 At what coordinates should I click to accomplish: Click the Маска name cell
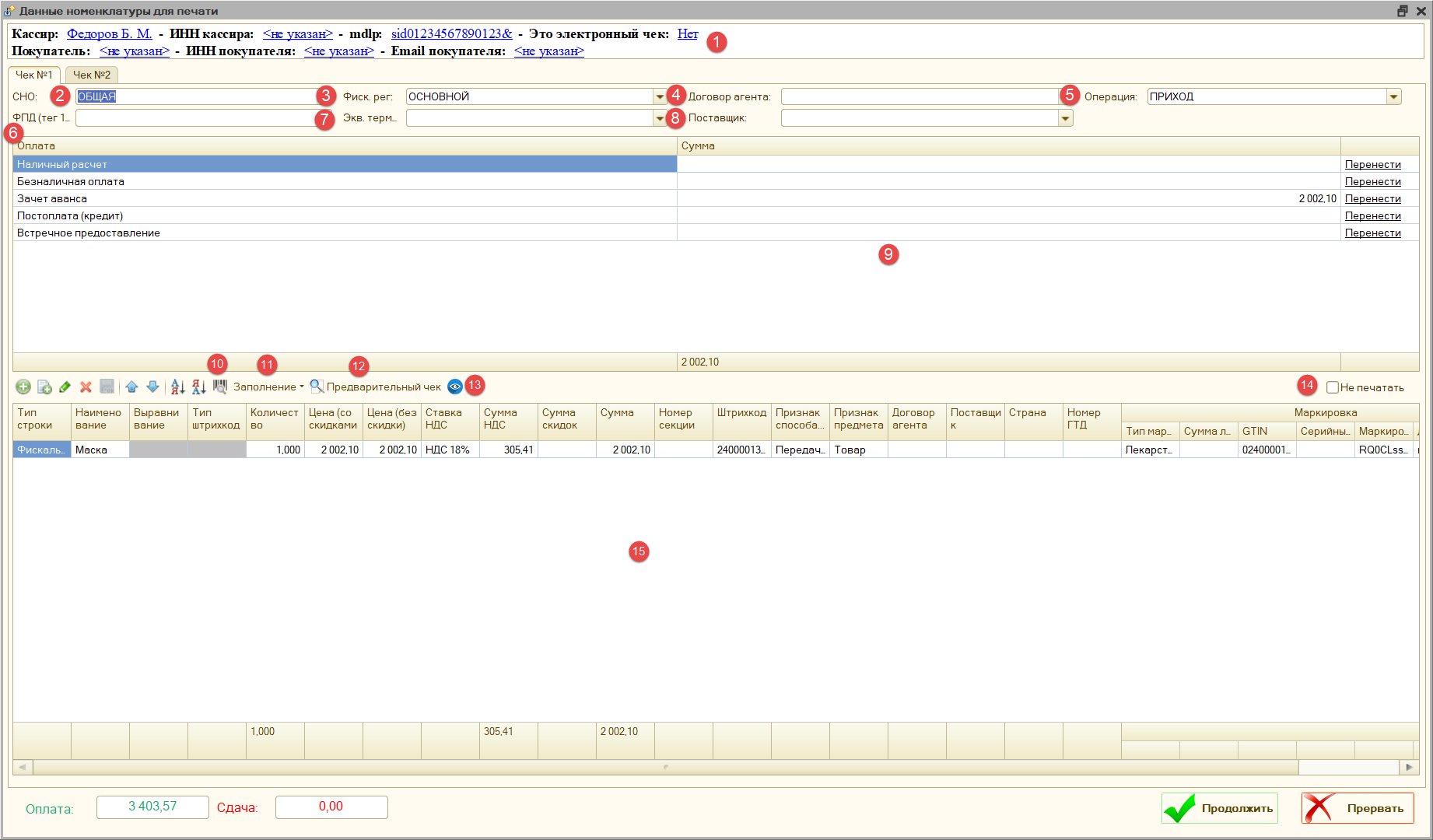coord(100,450)
